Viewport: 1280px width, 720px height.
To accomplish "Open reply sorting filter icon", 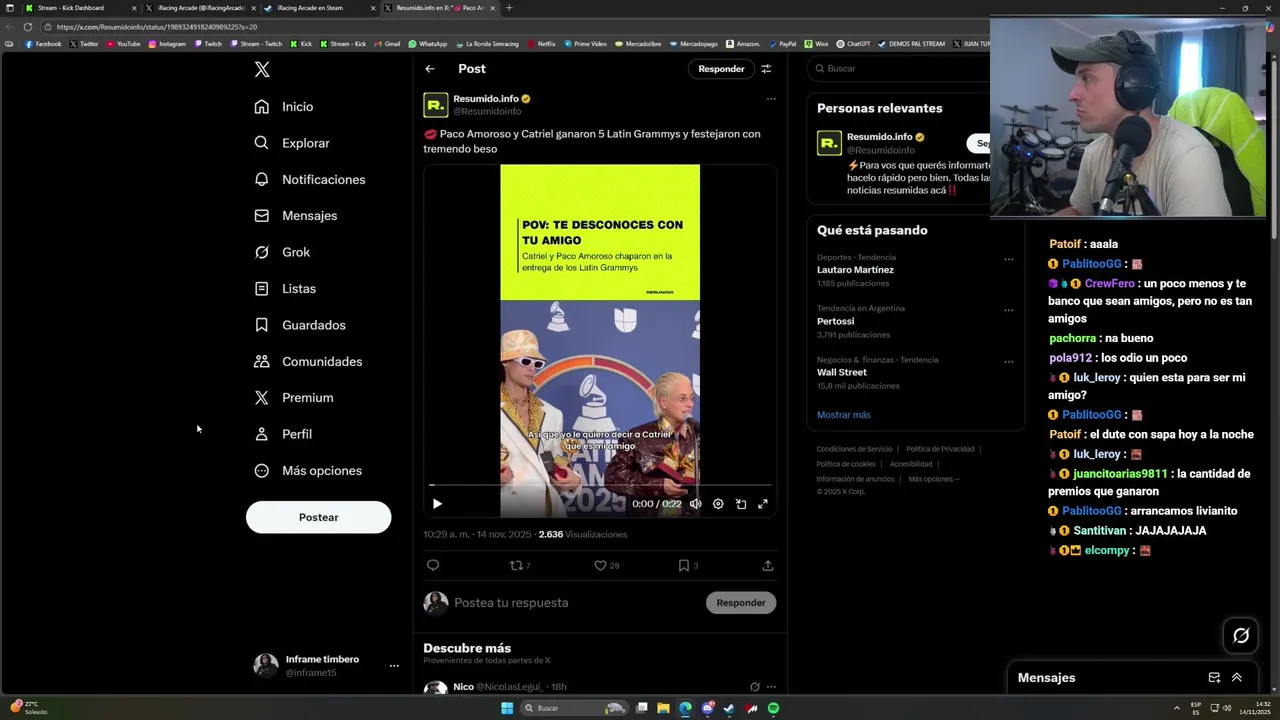I will coord(766,69).
